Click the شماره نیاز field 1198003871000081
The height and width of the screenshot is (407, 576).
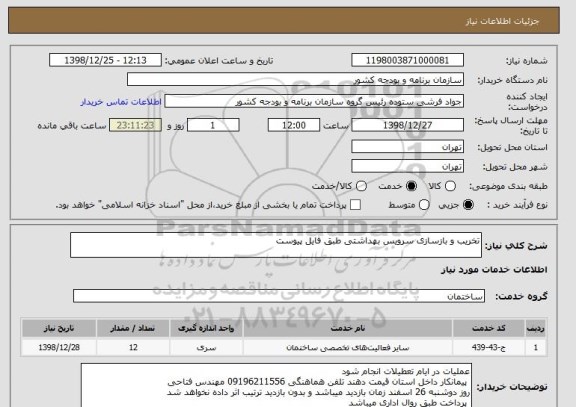(407, 60)
